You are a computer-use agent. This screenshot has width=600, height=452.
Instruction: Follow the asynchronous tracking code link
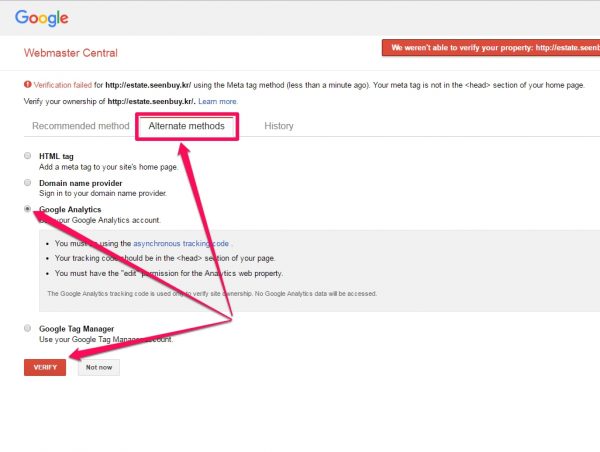click(x=181, y=243)
